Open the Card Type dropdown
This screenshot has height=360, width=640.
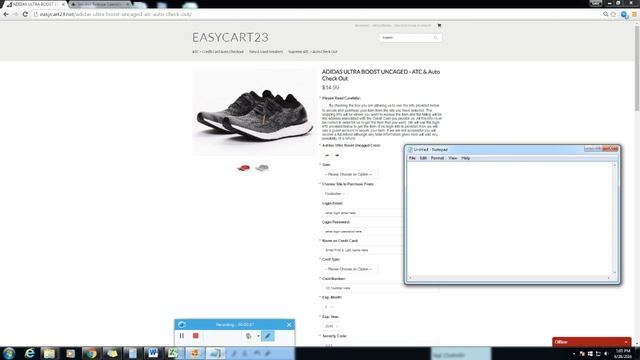[x=349, y=269]
